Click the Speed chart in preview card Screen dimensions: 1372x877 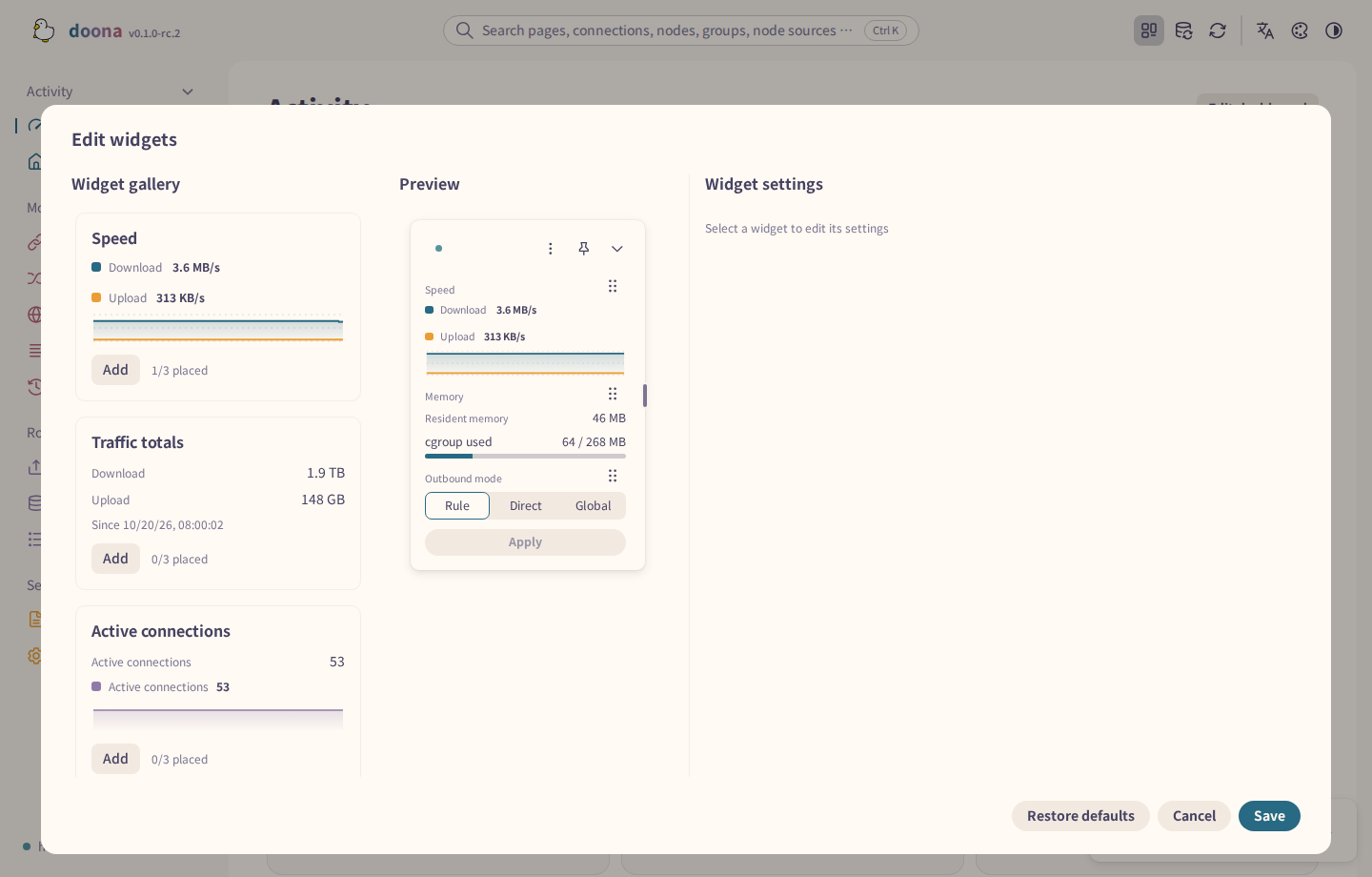tap(525, 362)
